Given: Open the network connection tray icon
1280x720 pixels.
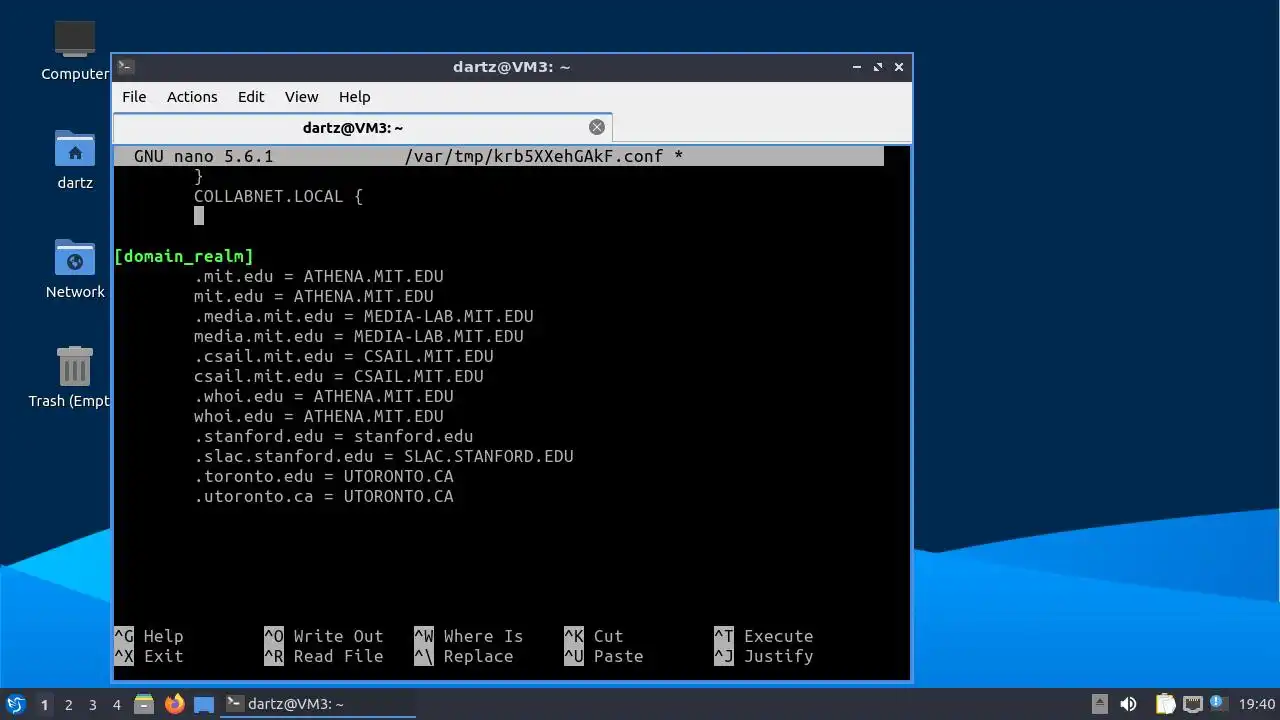Looking at the screenshot, I should point(1193,704).
